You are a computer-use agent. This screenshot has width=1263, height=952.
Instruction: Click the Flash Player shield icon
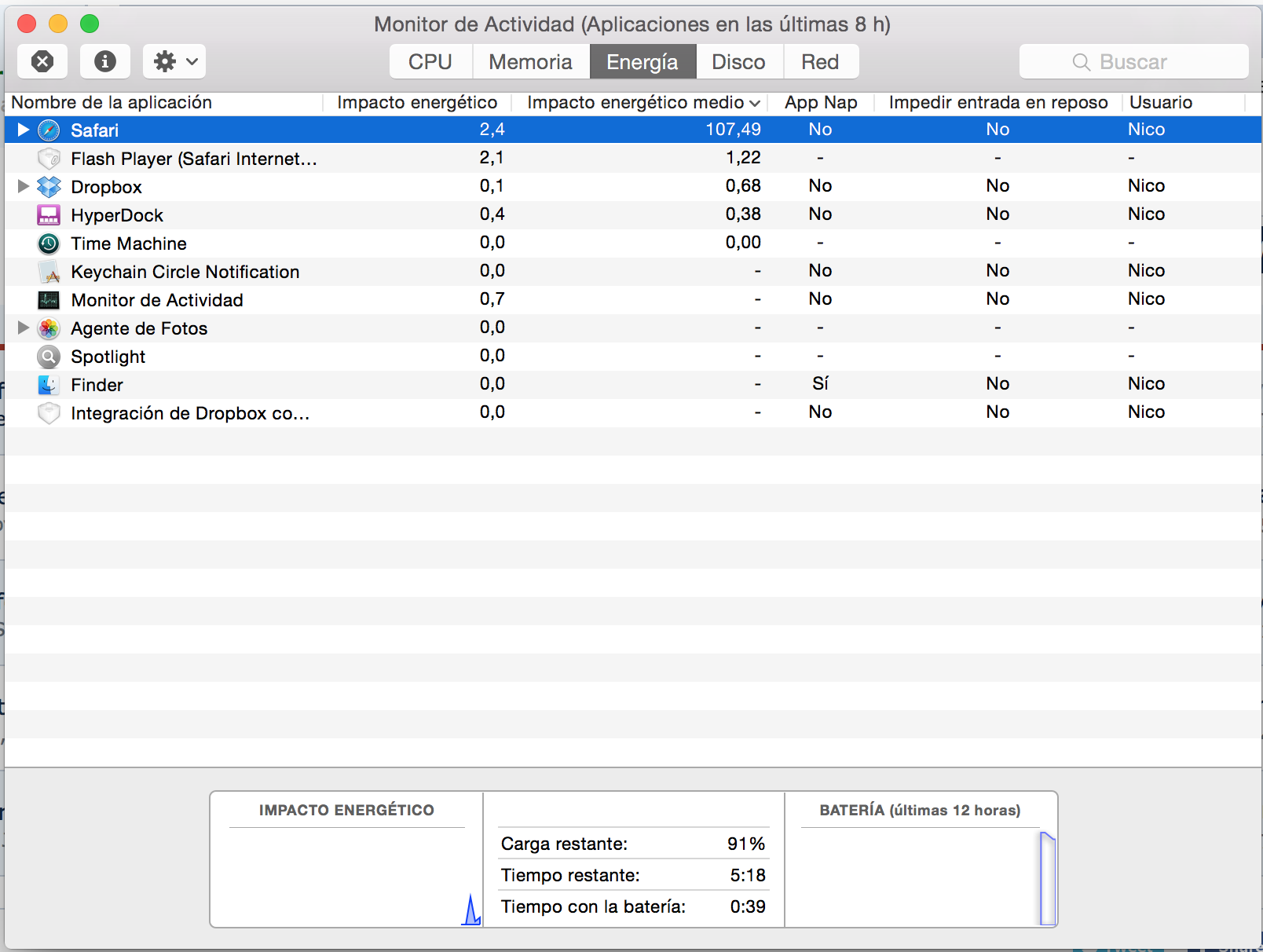(49, 158)
